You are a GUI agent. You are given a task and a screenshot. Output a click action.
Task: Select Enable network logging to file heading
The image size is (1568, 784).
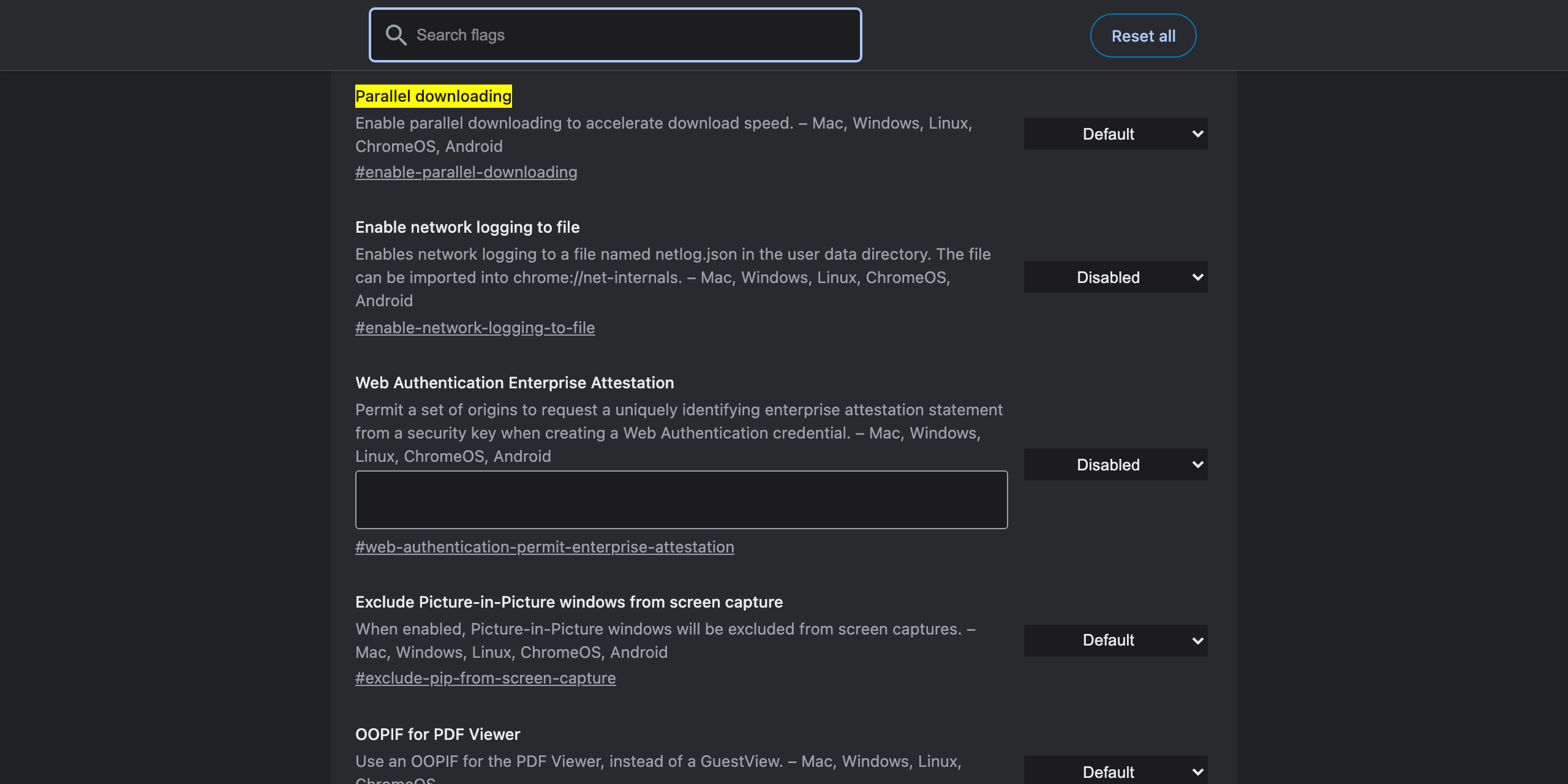pyautogui.click(x=467, y=227)
